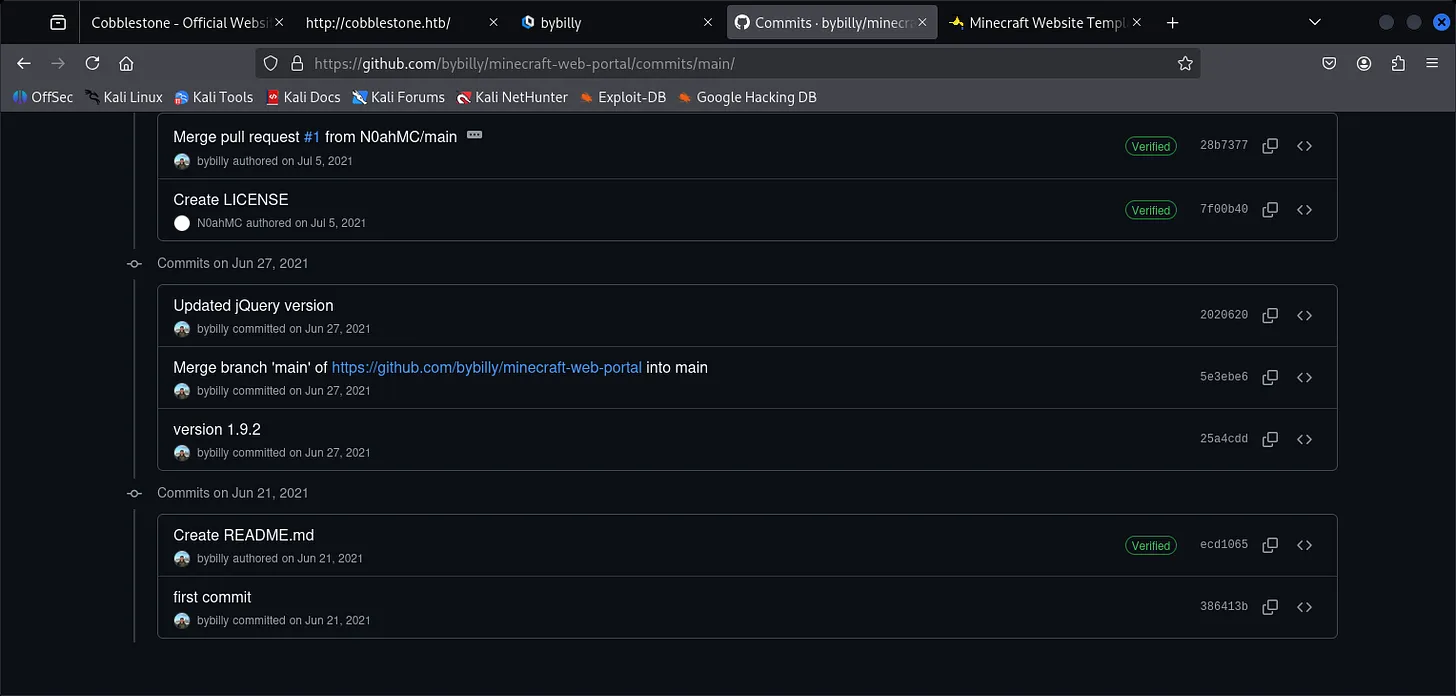The image size is (1456, 696).
Task: Open the OffSec bookmark
Action: pos(42,97)
